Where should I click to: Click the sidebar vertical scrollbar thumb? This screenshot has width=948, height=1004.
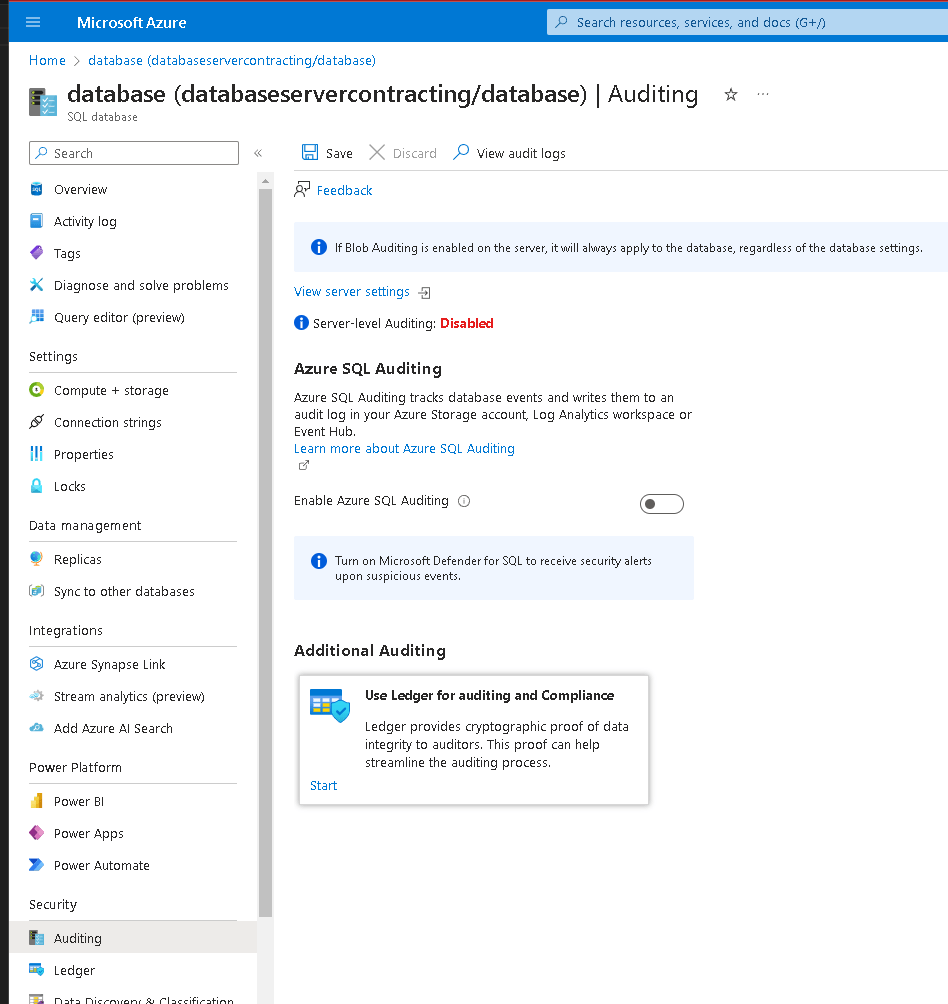(265, 553)
